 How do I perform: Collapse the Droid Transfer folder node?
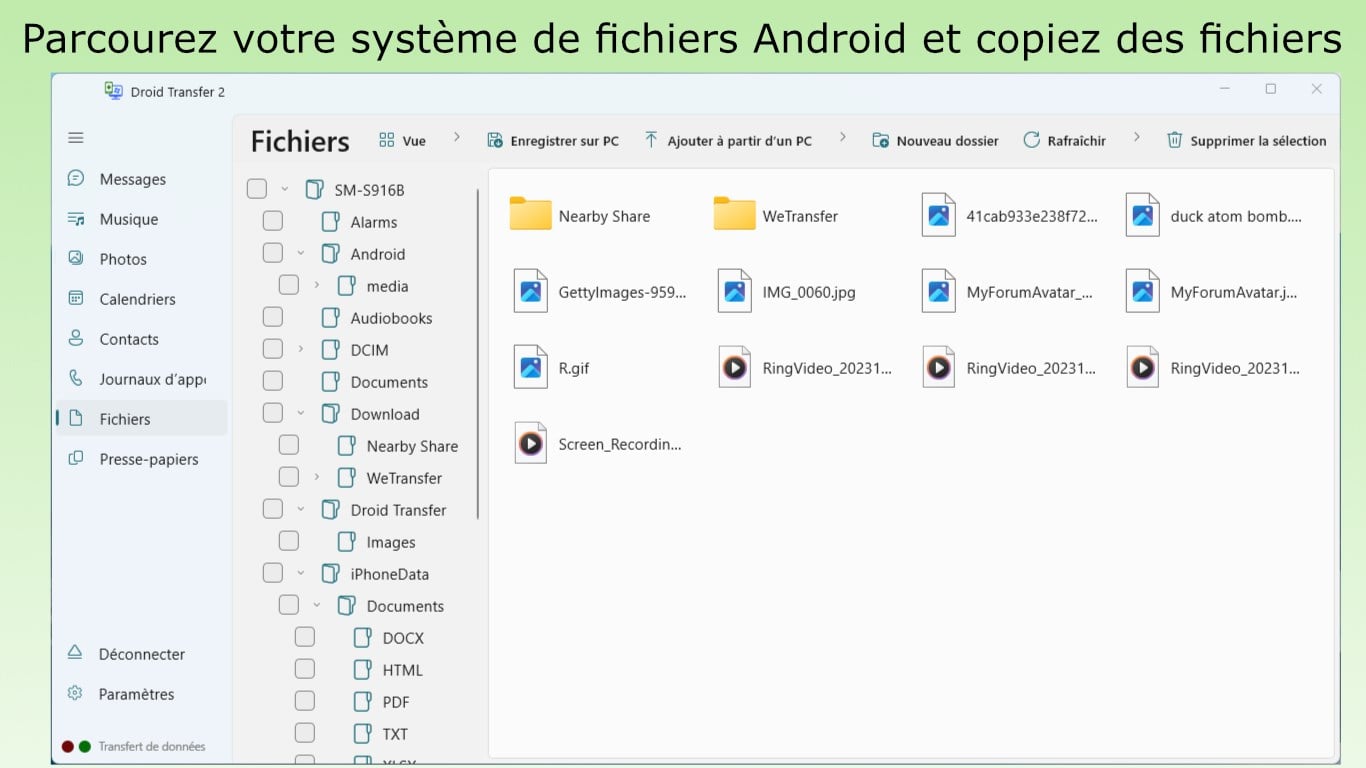coord(301,509)
